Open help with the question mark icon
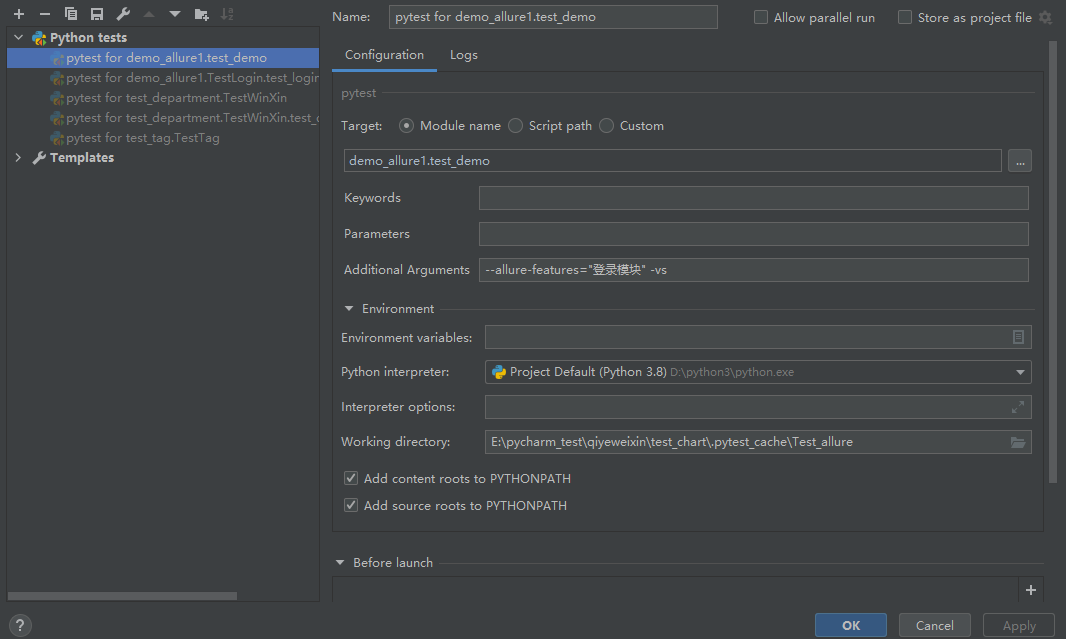 (20, 625)
